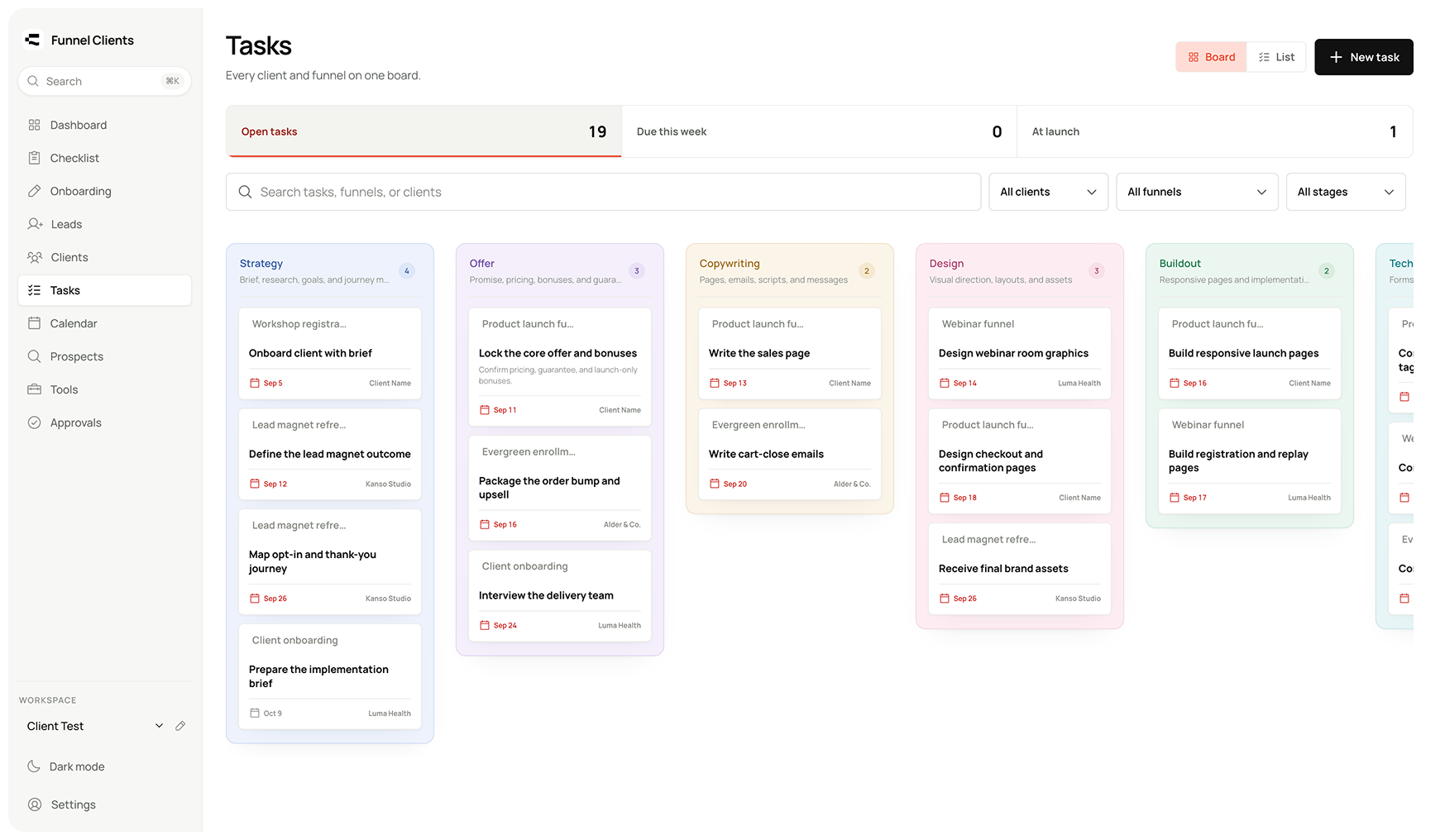Select the At launch tab
1445x840 pixels.
[x=1214, y=131]
